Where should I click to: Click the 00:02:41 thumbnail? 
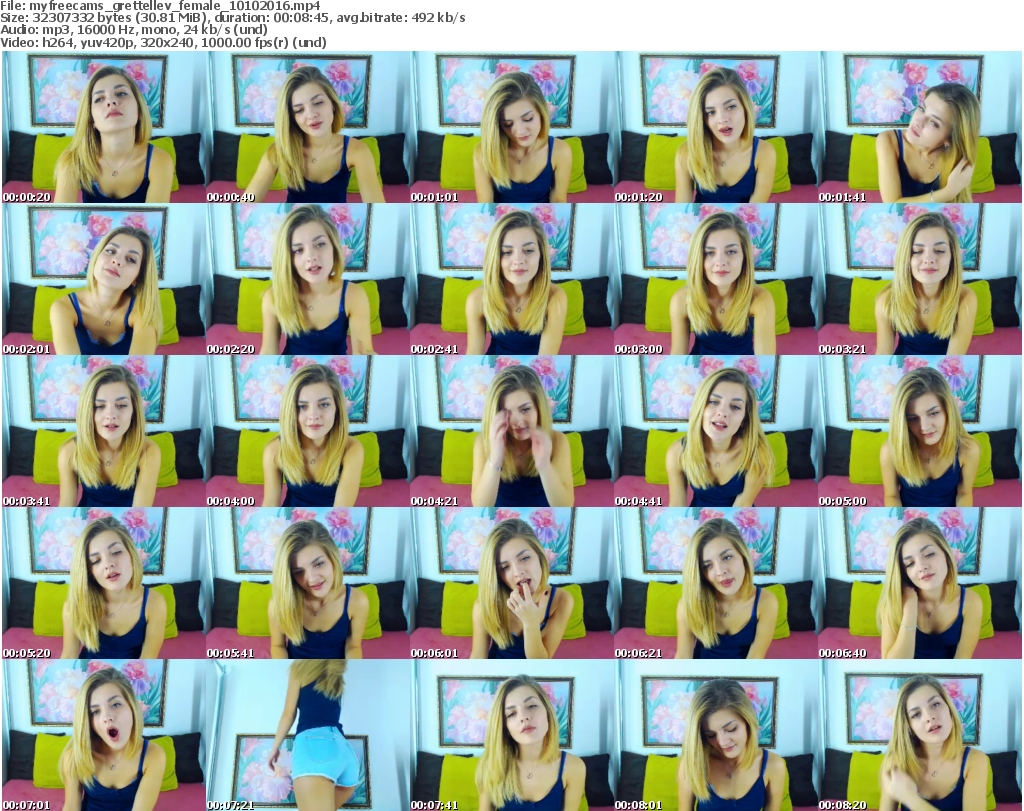tap(511, 279)
